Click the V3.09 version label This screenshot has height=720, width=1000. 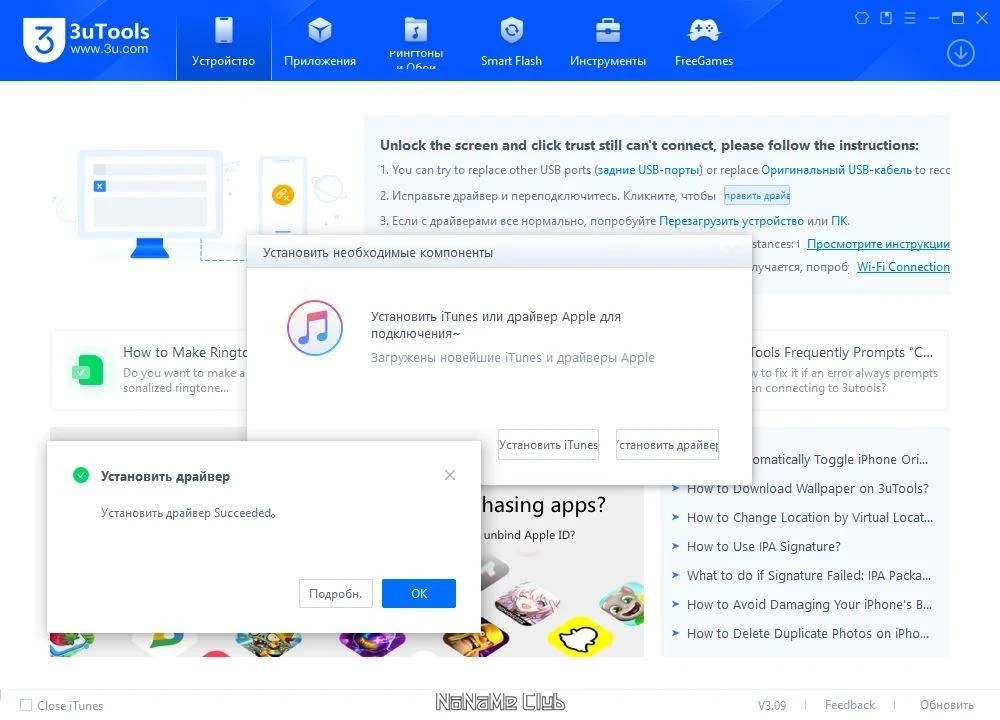coord(772,705)
